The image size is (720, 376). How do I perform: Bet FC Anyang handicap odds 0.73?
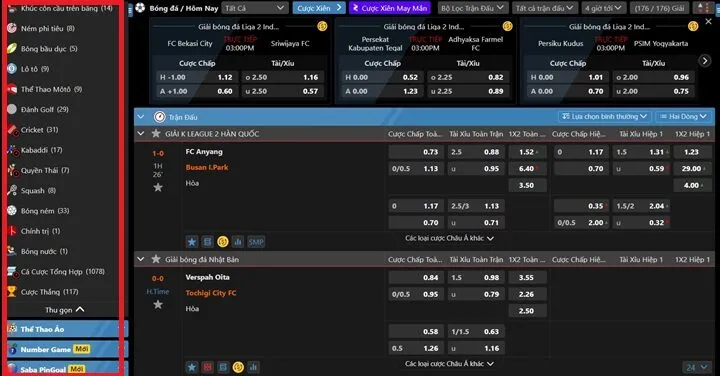coord(416,152)
